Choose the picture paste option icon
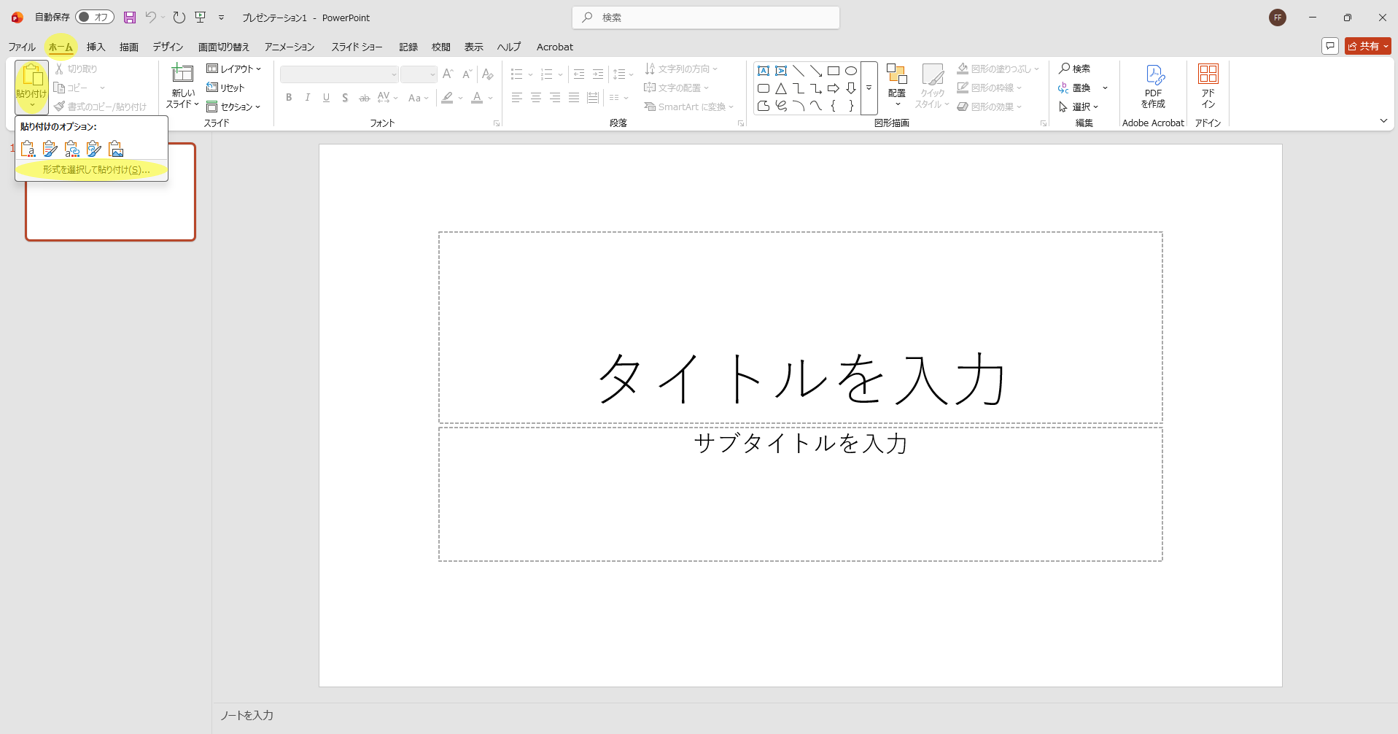Image resolution: width=1398 pixels, height=734 pixels. 116,149
